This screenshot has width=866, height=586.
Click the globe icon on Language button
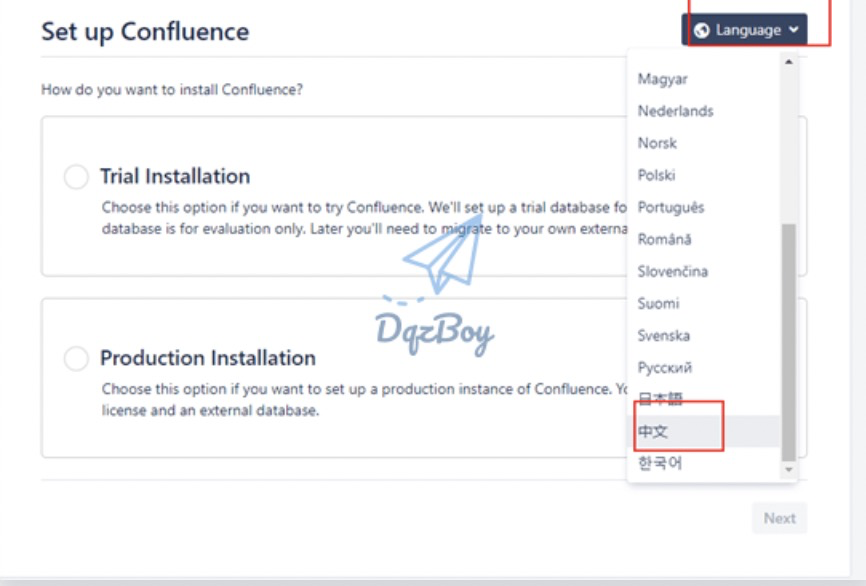click(x=701, y=30)
